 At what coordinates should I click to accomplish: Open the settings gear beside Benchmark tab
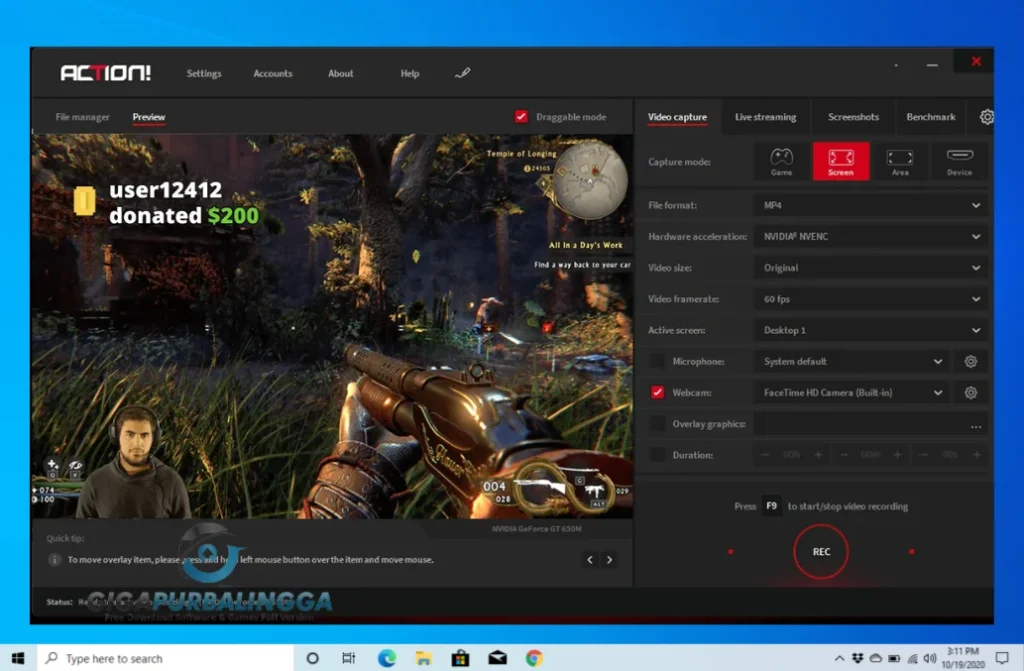[987, 117]
